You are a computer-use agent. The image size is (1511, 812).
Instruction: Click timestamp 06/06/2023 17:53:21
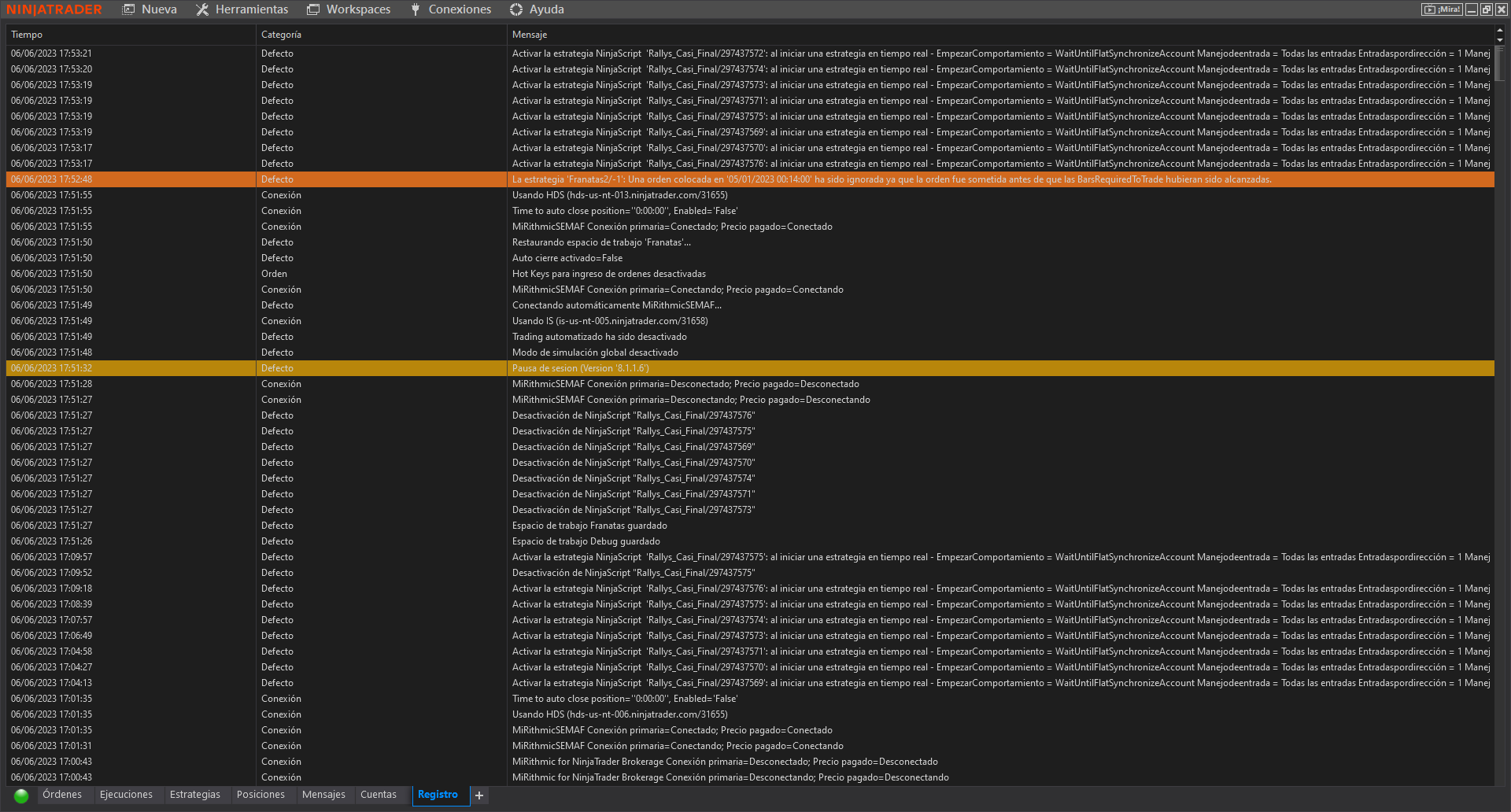pos(51,54)
